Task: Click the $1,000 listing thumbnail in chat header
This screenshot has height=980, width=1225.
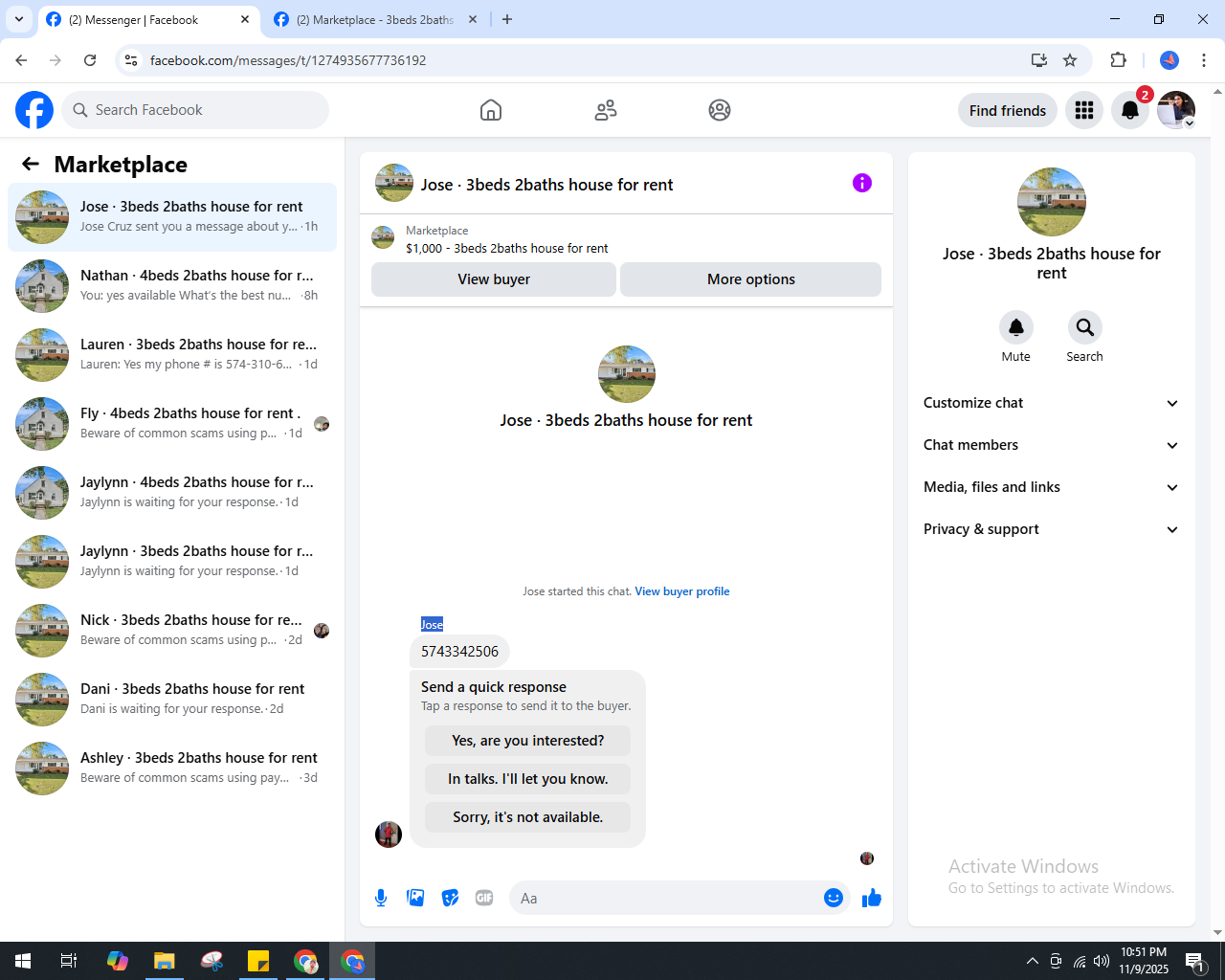Action: (x=383, y=237)
